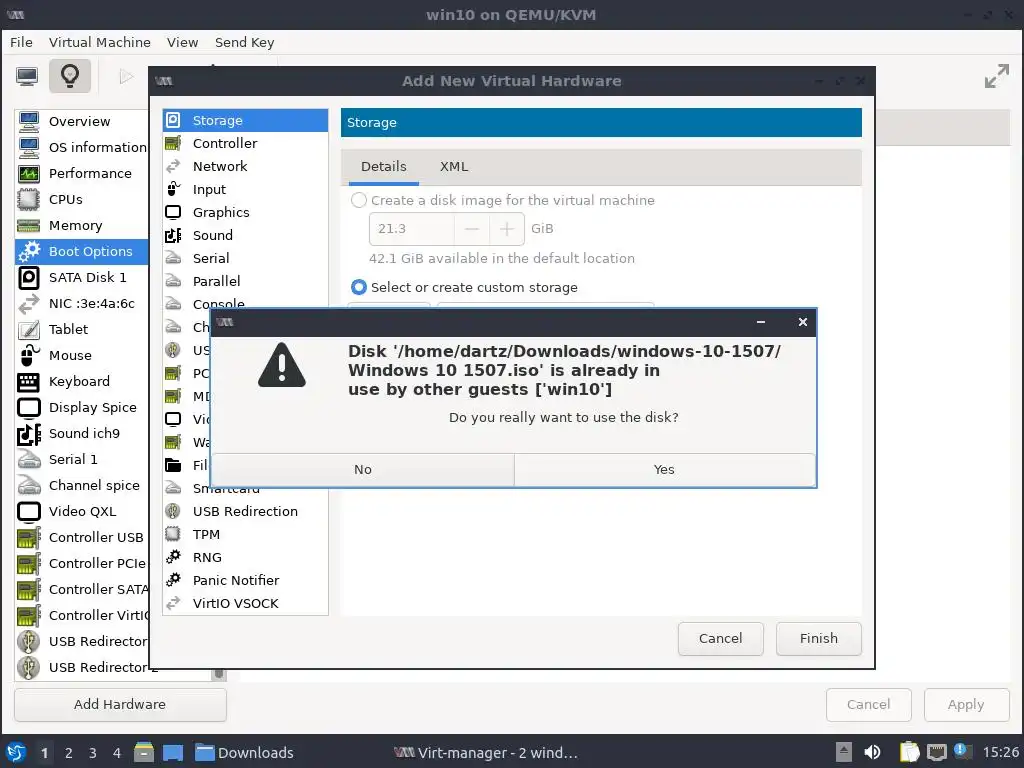Click the disk size decrease minus button
Viewport: 1024px width, 768px height.
click(472, 229)
